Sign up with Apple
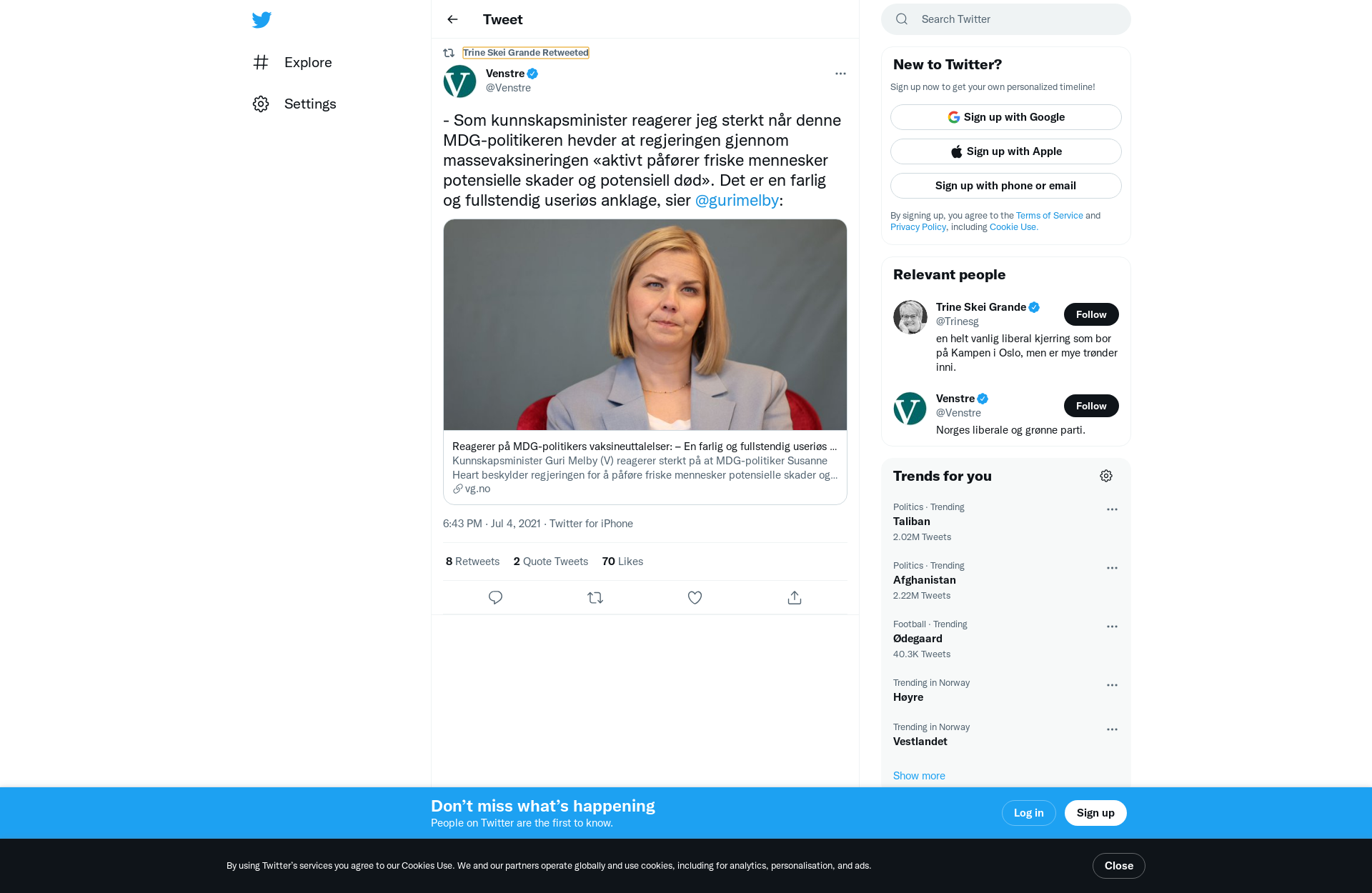 click(1005, 151)
